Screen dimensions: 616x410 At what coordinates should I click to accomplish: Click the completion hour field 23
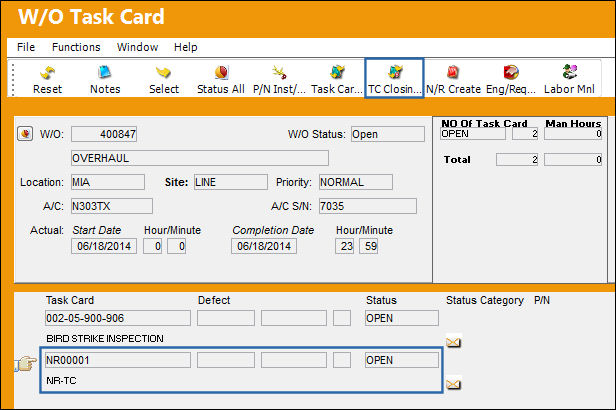click(345, 246)
